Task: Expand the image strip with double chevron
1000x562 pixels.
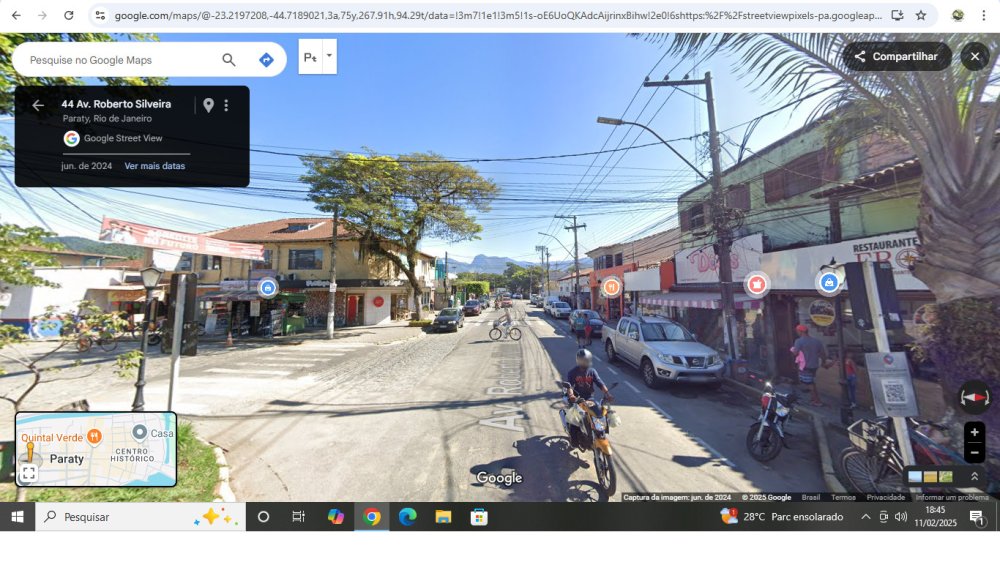Action: (975, 477)
